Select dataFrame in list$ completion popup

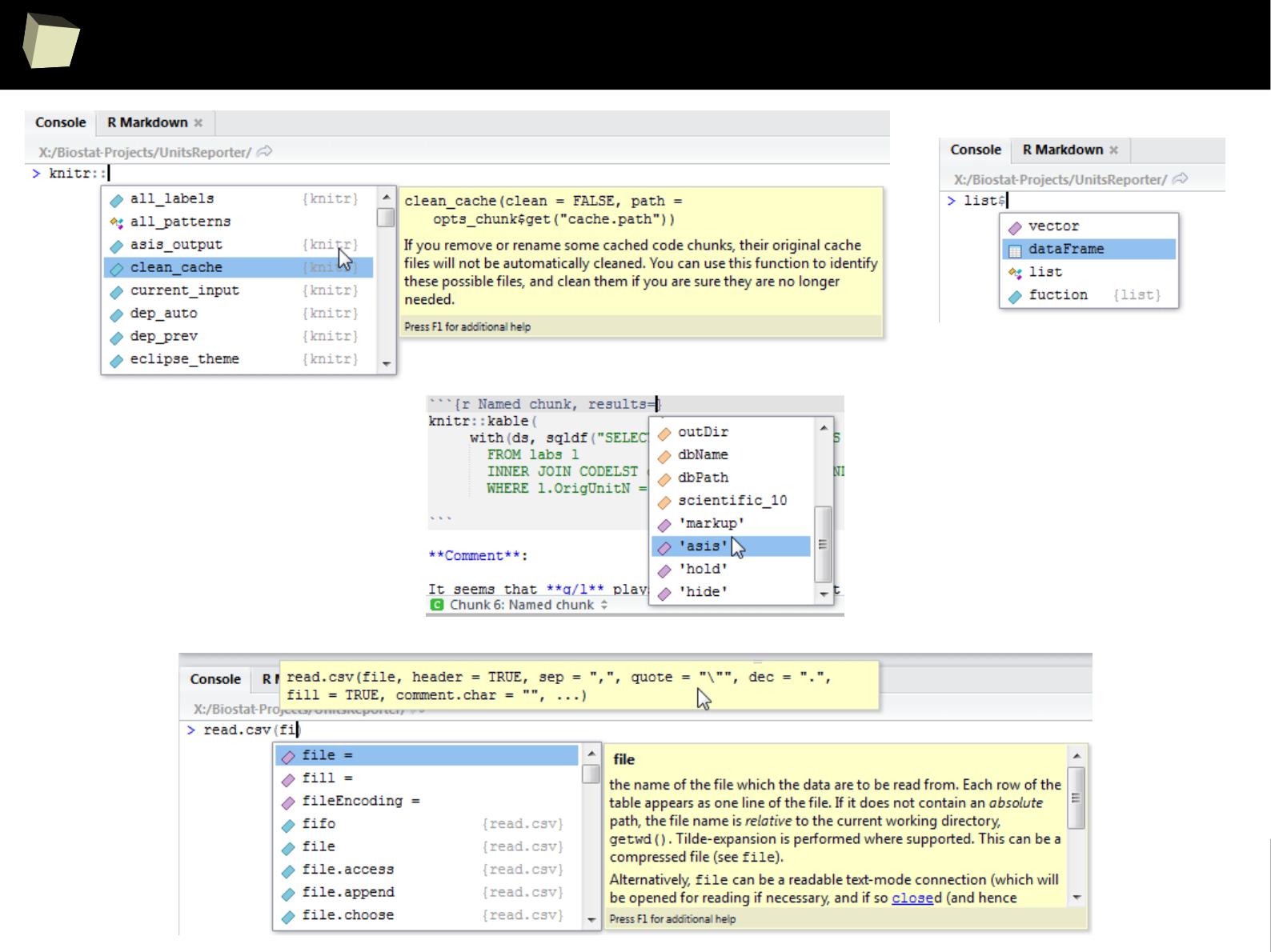[x=1089, y=250]
